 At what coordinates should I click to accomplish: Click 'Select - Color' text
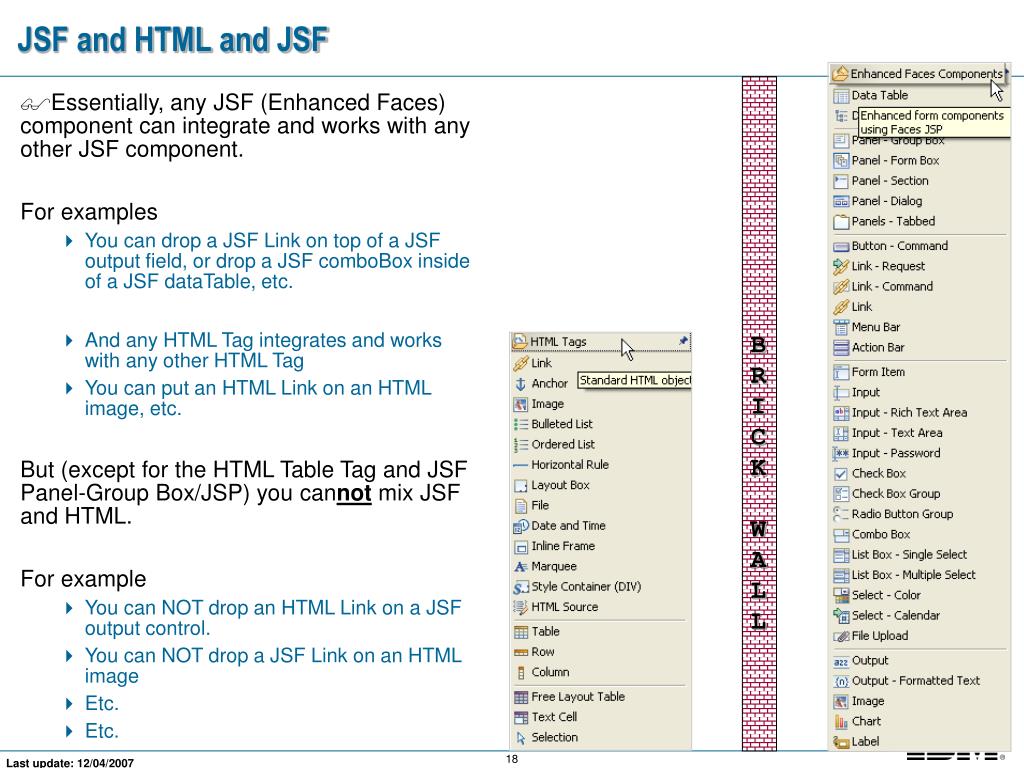coord(886,595)
